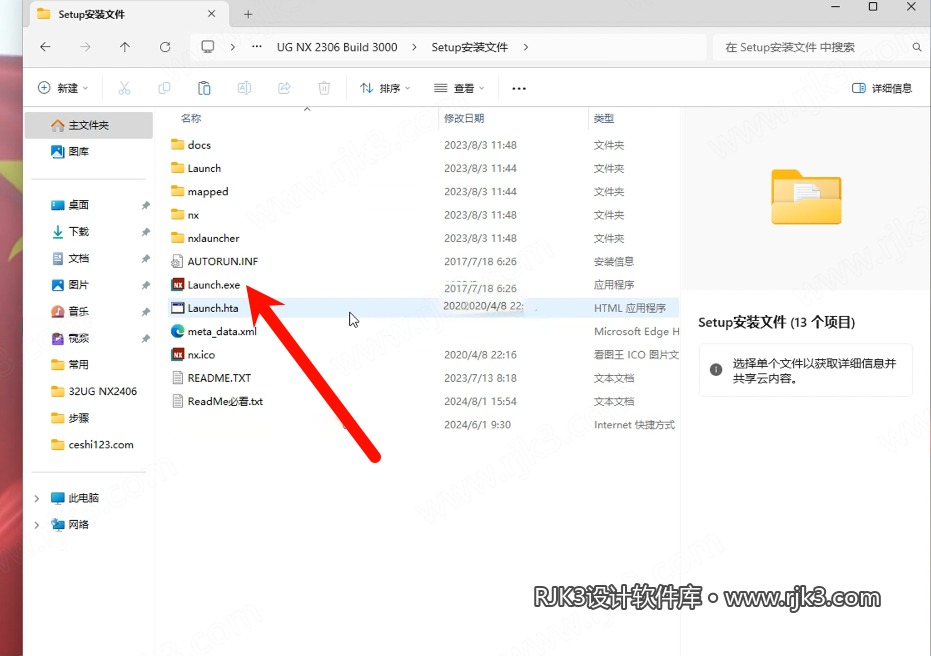Click the Paste clipboard icon
Image resolution: width=931 pixels, height=656 pixels.
pyautogui.click(x=204, y=88)
